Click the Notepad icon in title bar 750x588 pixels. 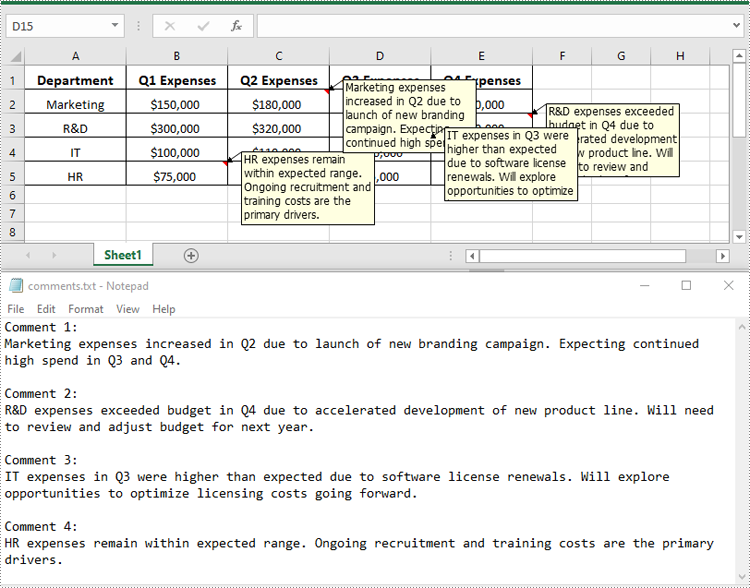pyautogui.click(x=16, y=286)
